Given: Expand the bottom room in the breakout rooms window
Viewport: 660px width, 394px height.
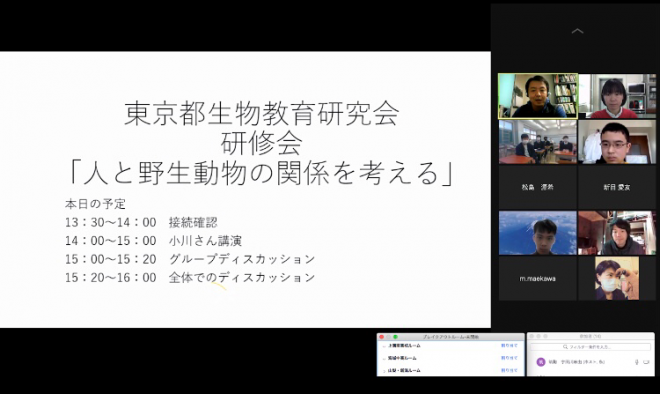Looking at the screenshot, I should pyautogui.click(x=384, y=371).
